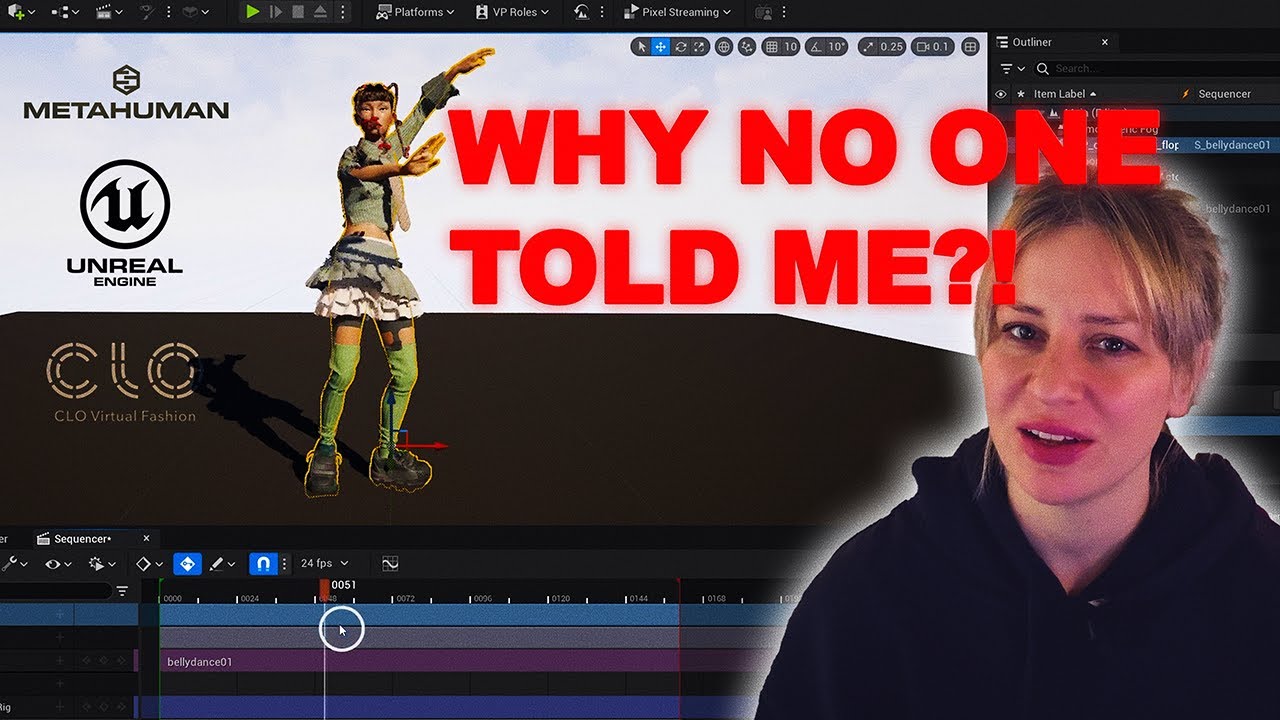1280x720 pixels.
Task: Click the Outliner search field
Action: click(x=1155, y=68)
